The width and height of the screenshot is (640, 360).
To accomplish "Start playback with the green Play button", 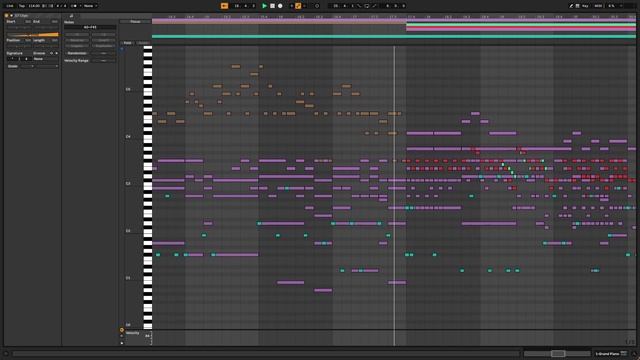I will 264,6.
